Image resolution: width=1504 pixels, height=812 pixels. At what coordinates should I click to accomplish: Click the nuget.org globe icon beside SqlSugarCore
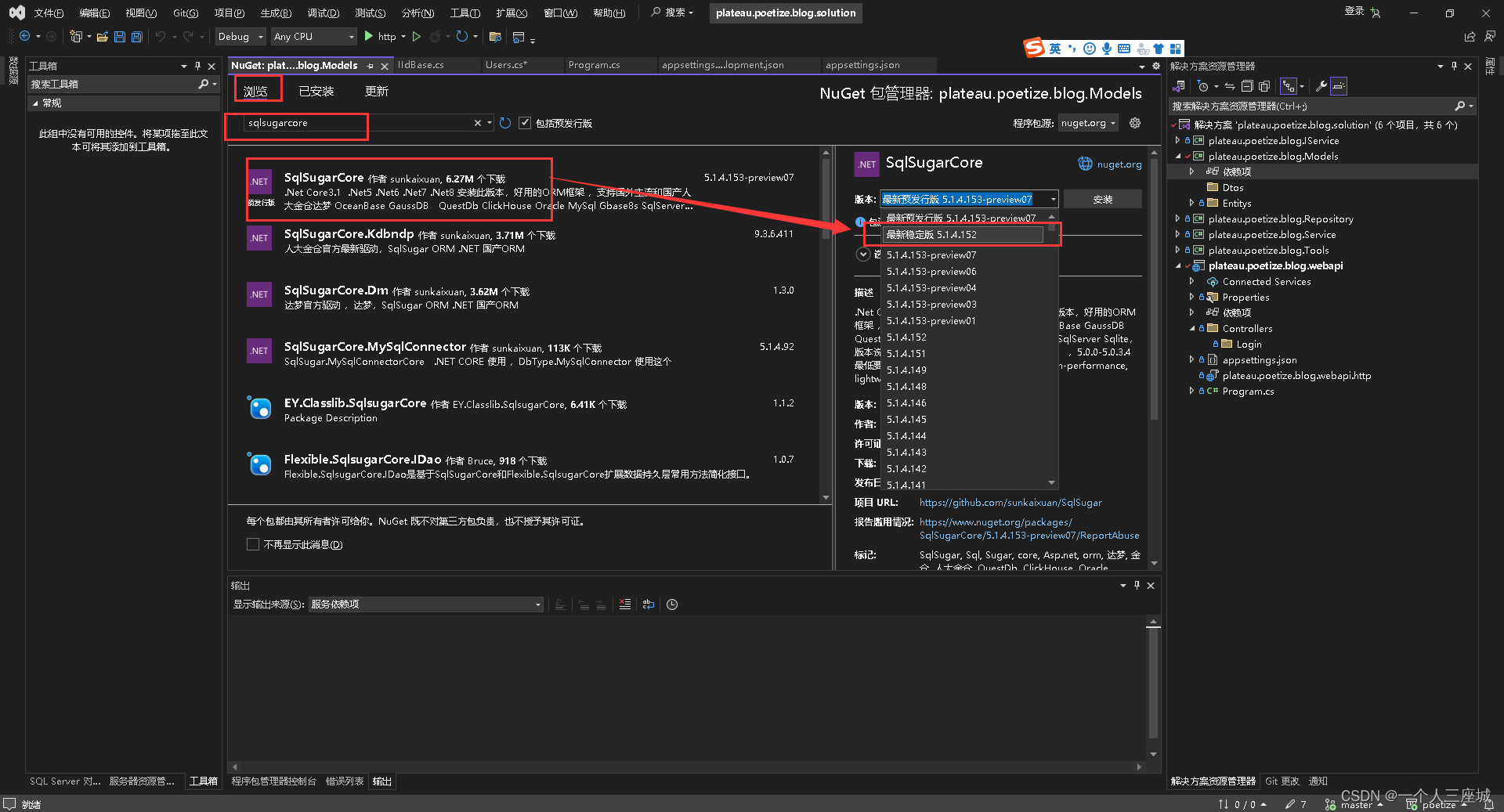[1085, 164]
